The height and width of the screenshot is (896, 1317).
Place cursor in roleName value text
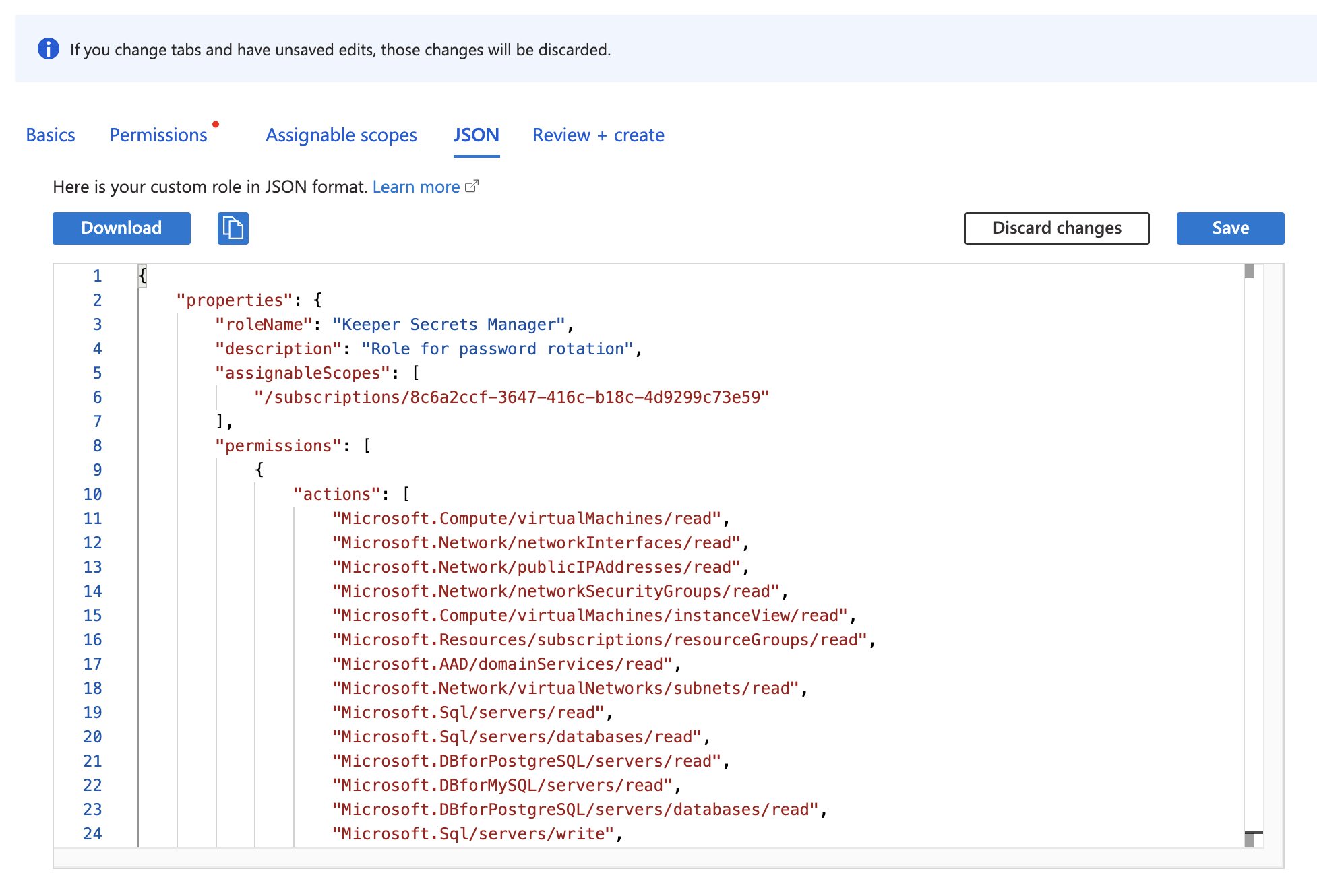point(448,325)
